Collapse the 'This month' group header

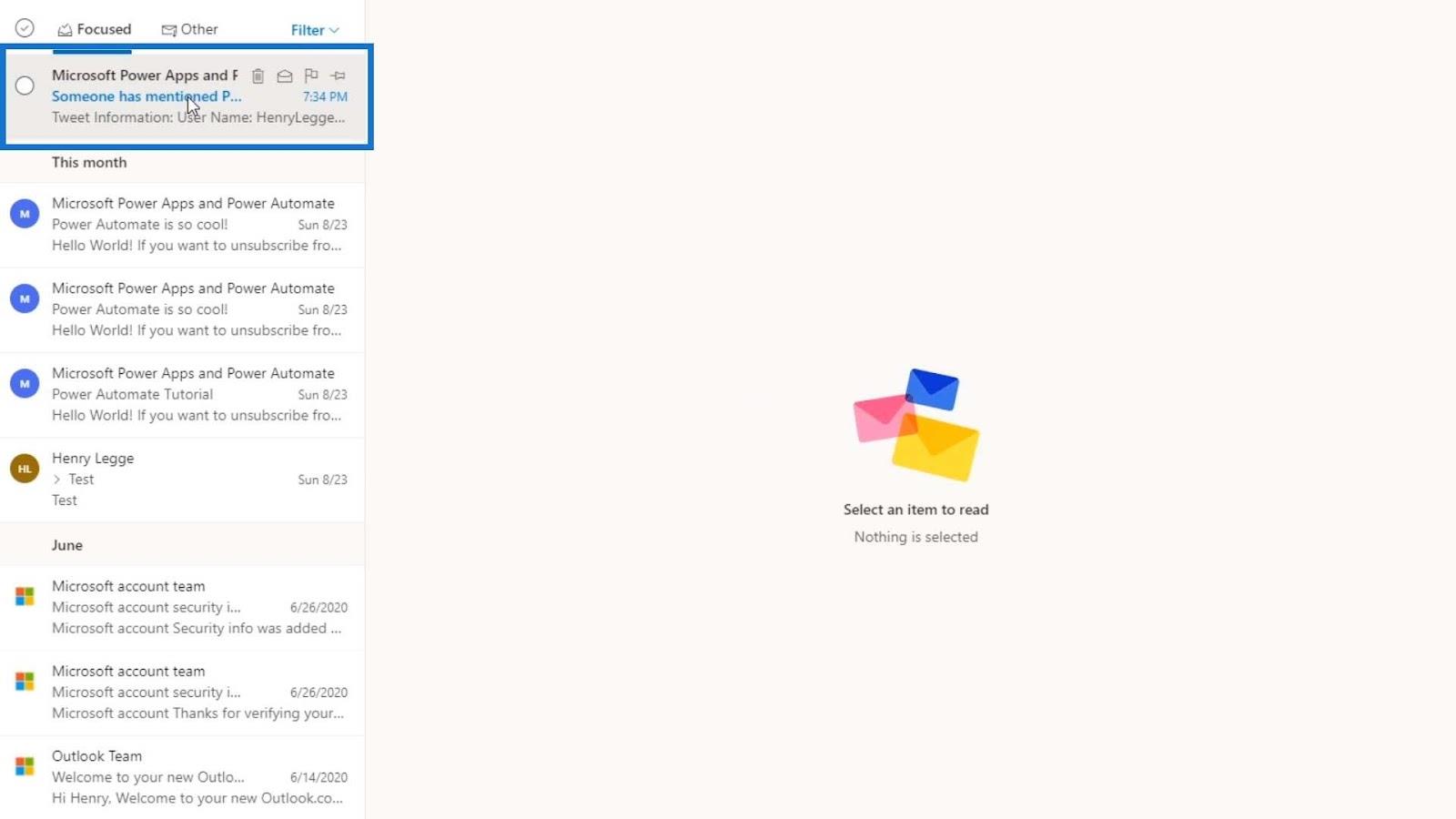pos(182,163)
